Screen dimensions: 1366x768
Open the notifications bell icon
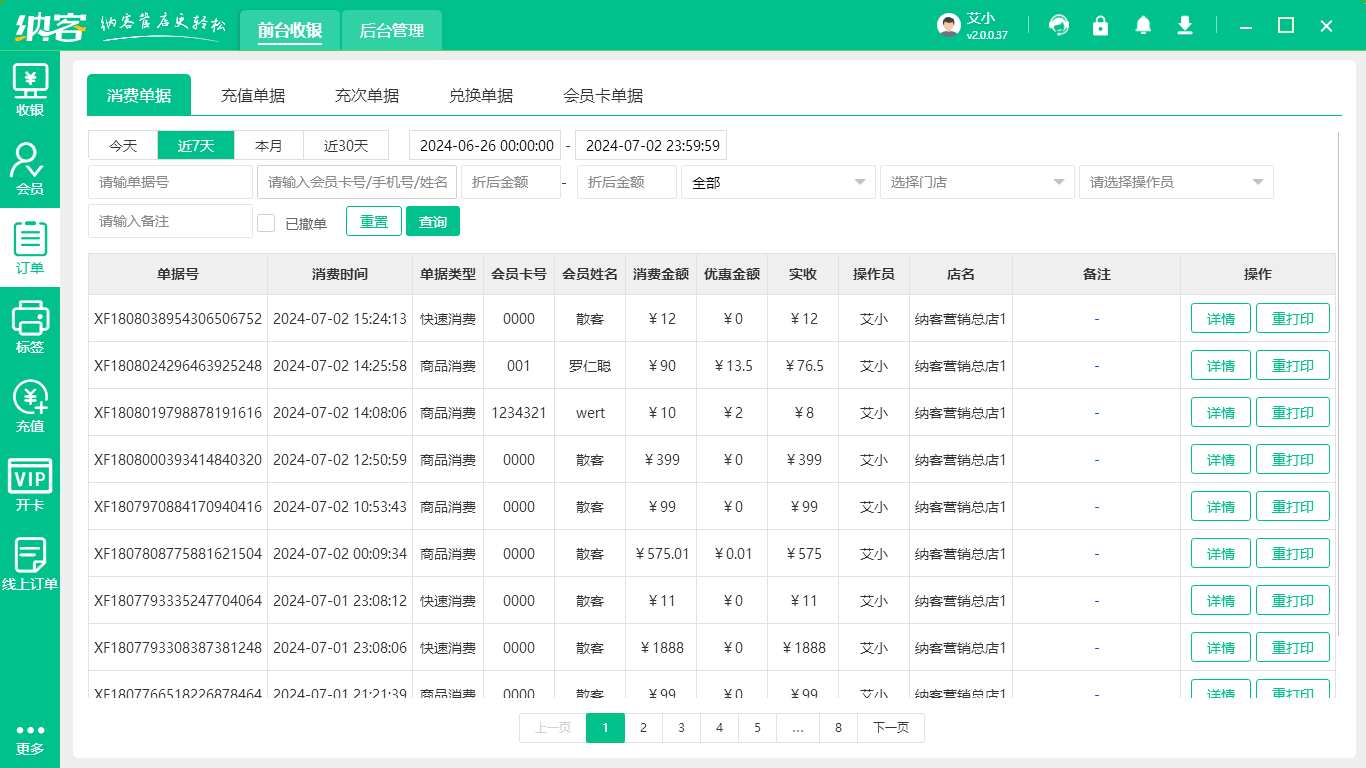point(1143,25)
